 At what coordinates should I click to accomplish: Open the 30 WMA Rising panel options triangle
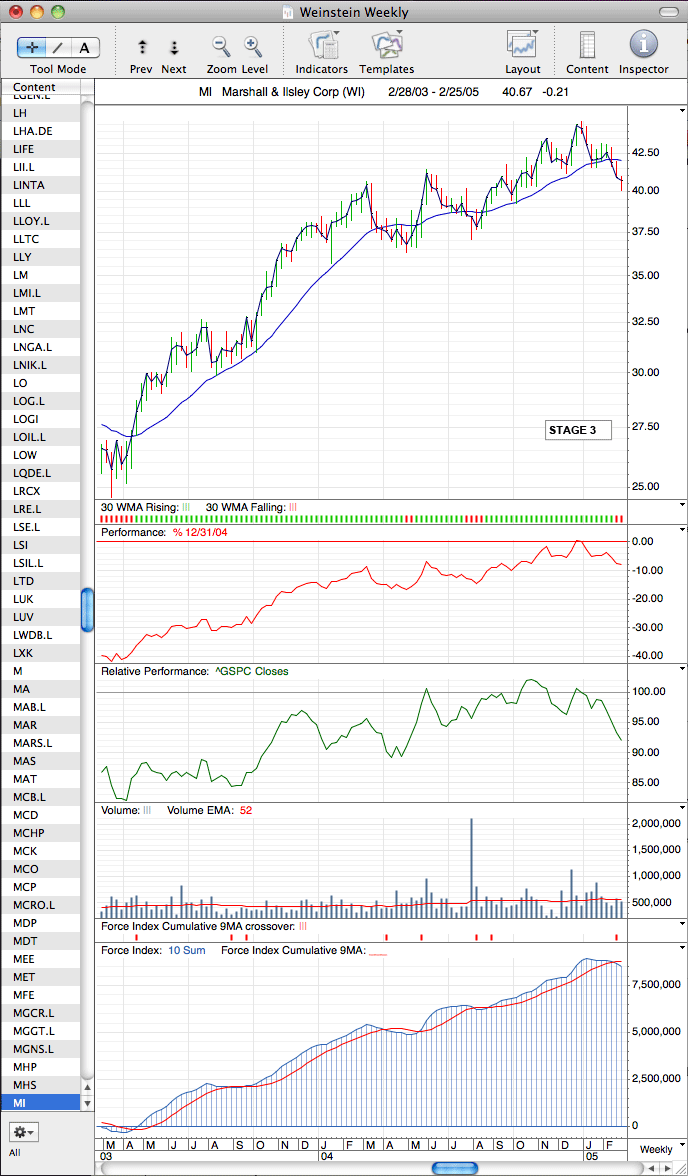(x=681, y=506)
